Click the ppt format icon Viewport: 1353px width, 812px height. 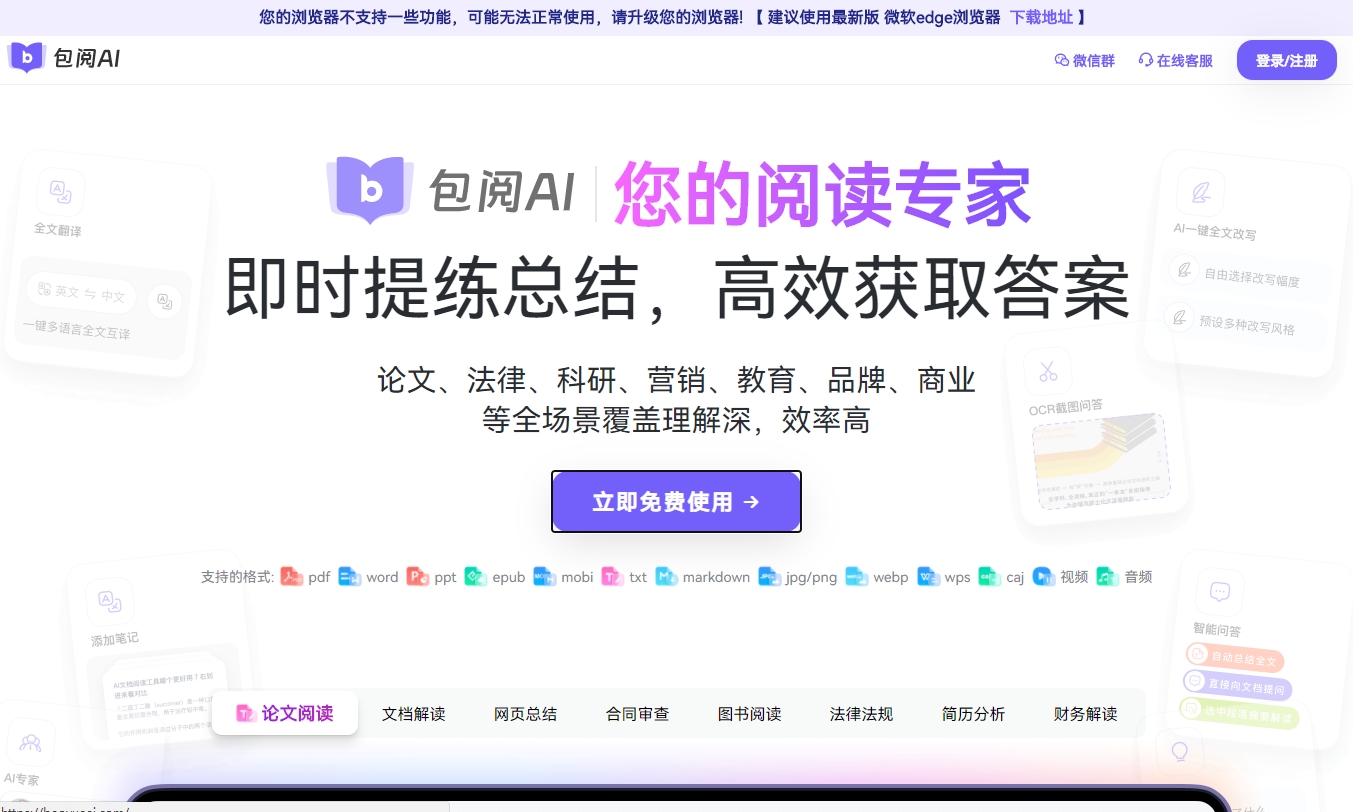[418, 577]
